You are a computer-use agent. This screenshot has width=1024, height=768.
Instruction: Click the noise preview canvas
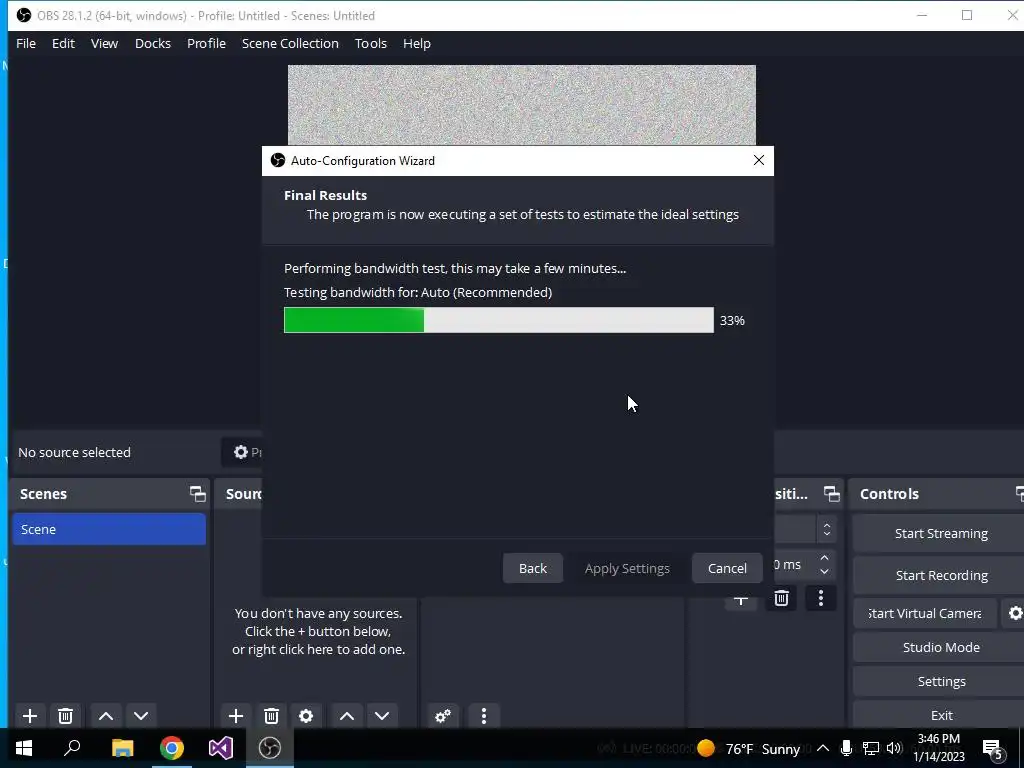coord(522,105)
